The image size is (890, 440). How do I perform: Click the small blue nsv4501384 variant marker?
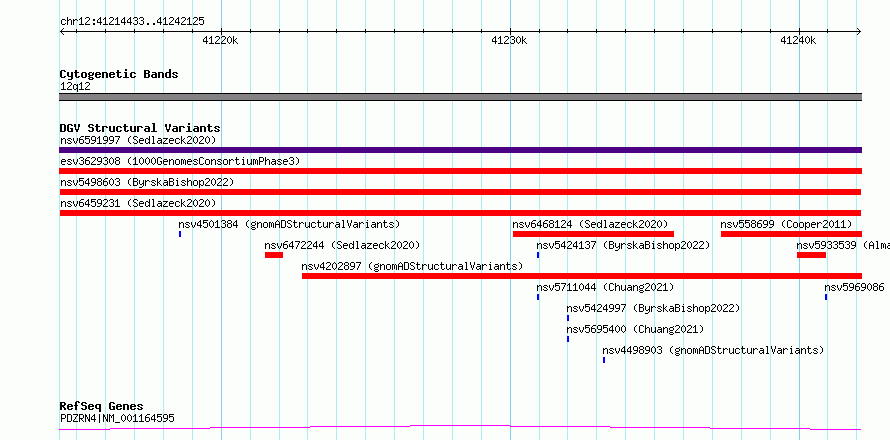180,234
